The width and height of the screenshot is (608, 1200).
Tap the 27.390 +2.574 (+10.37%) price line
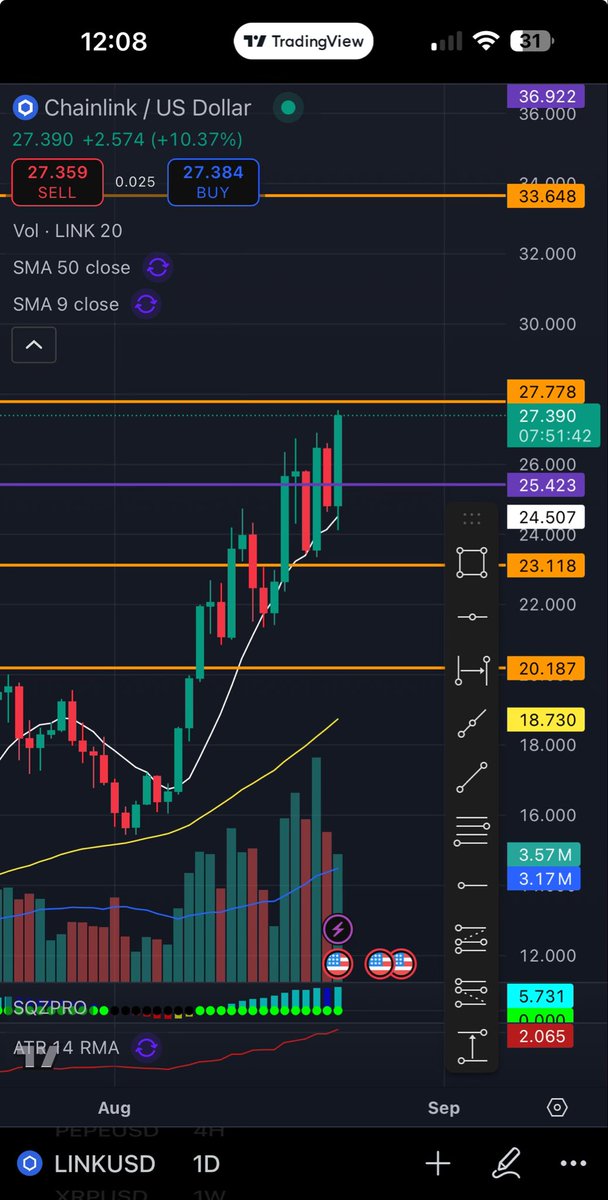pos(127,139)
